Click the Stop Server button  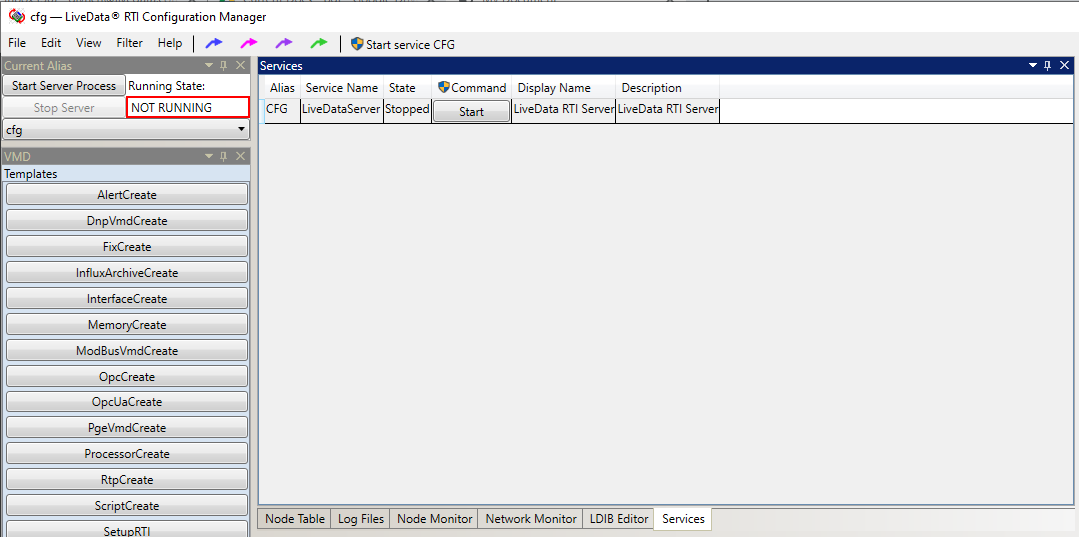coord(64,107)
